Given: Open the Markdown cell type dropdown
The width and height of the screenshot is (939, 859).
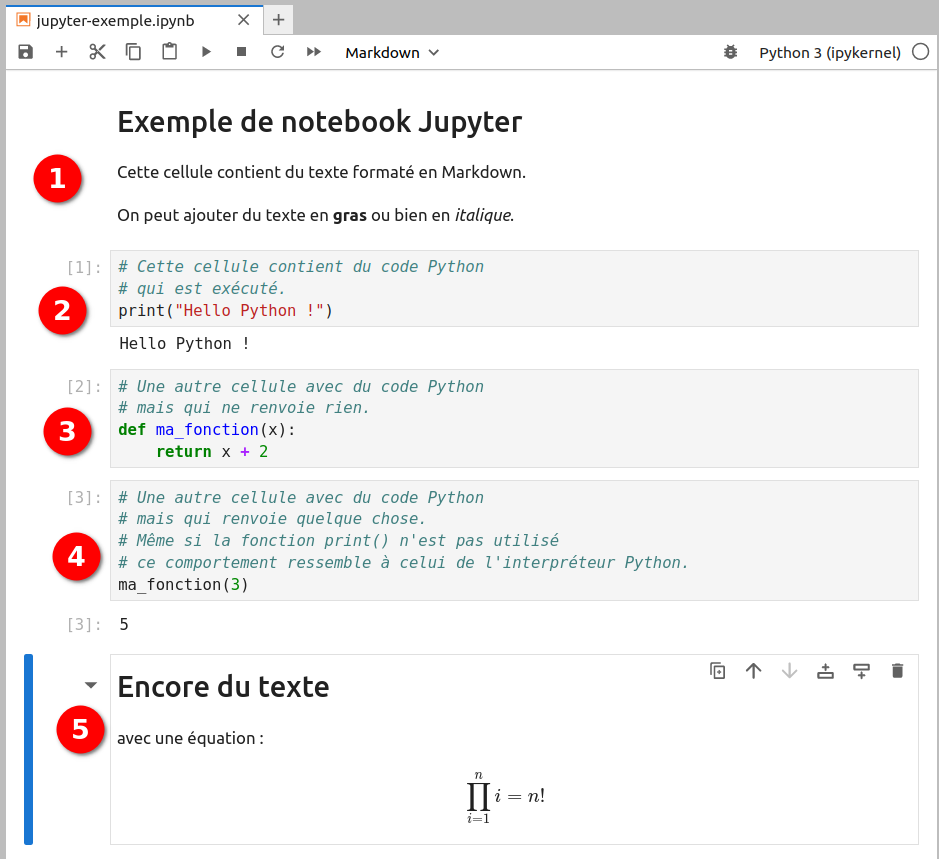Looking at the screenshot, I should [392, 53].
